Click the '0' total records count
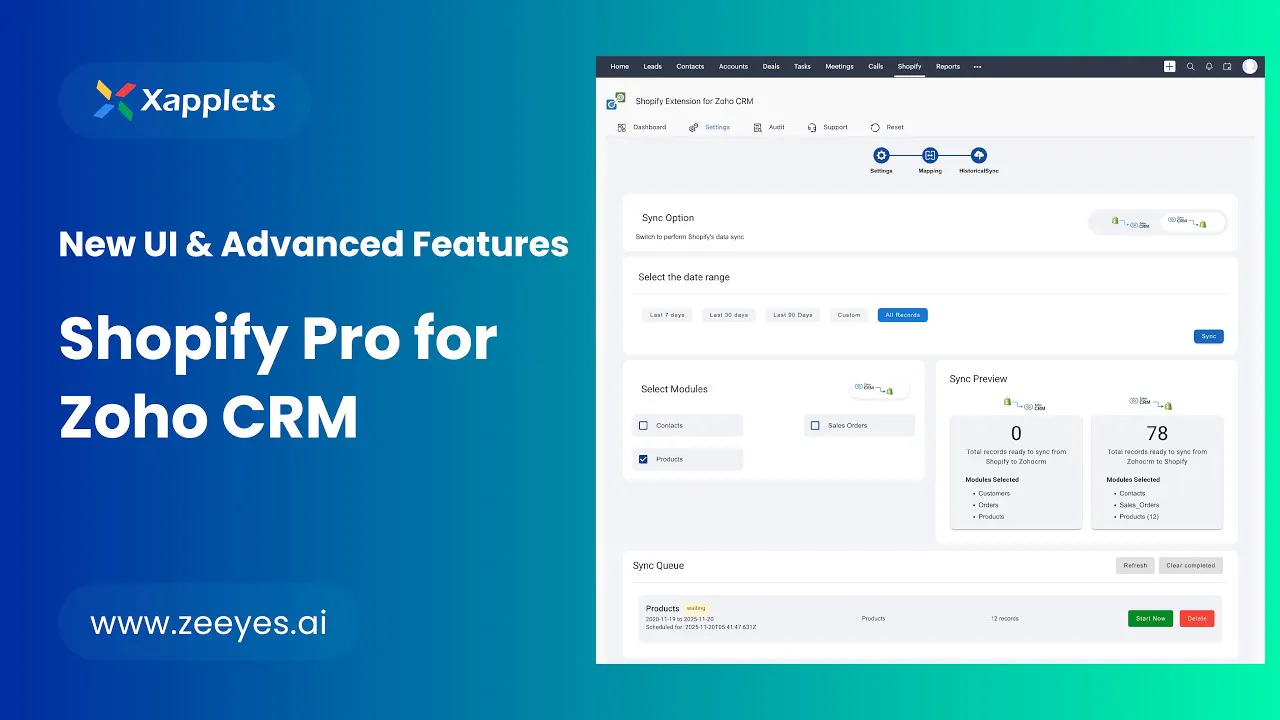 tap(1016, 433)
